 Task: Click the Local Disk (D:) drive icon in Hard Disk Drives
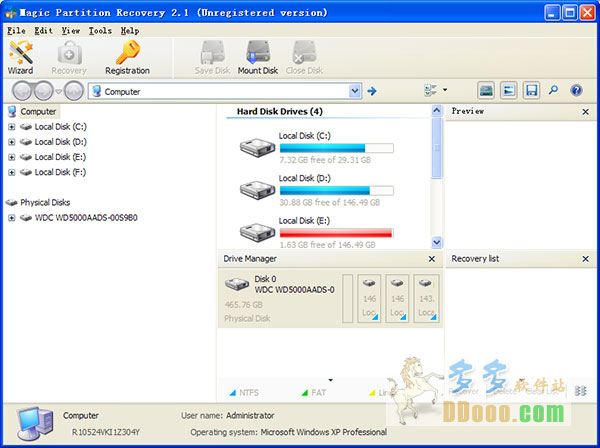[x=258, y=190]
